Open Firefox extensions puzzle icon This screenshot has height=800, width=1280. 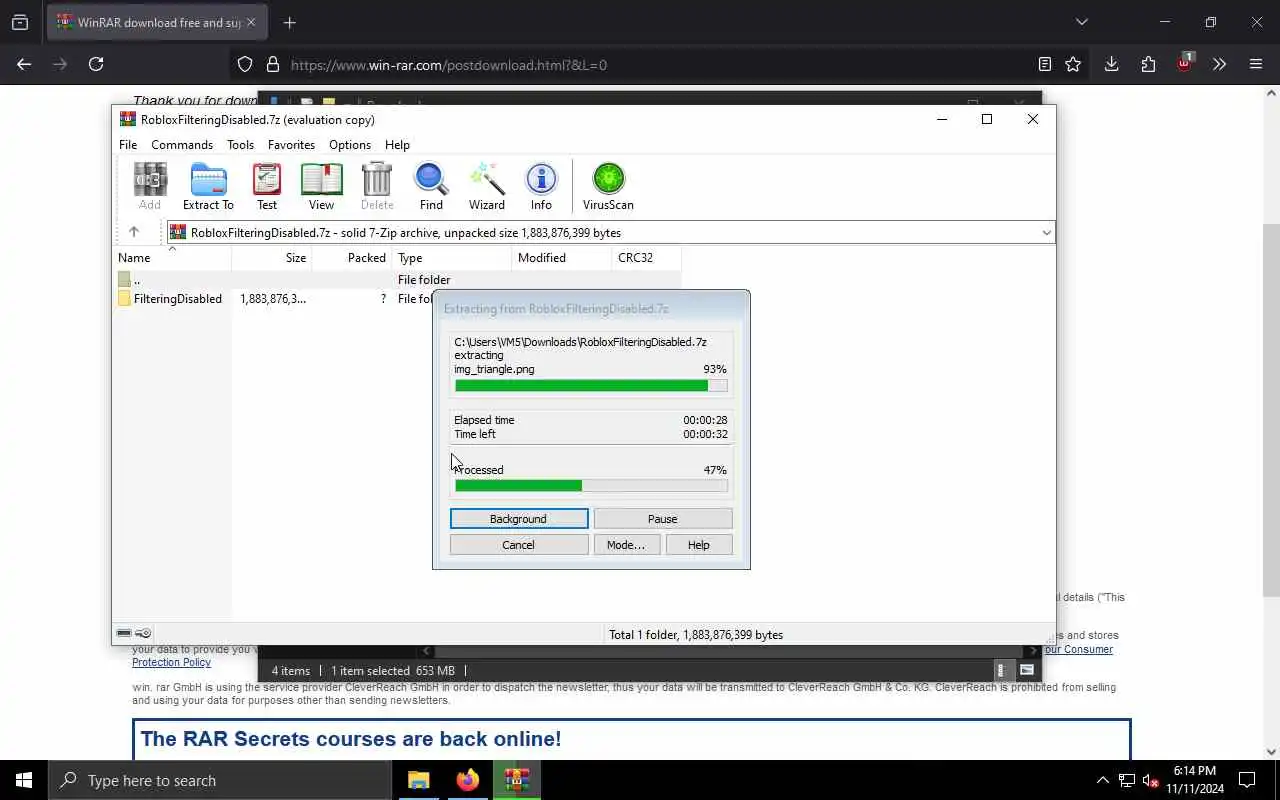tap(1148, 64)
